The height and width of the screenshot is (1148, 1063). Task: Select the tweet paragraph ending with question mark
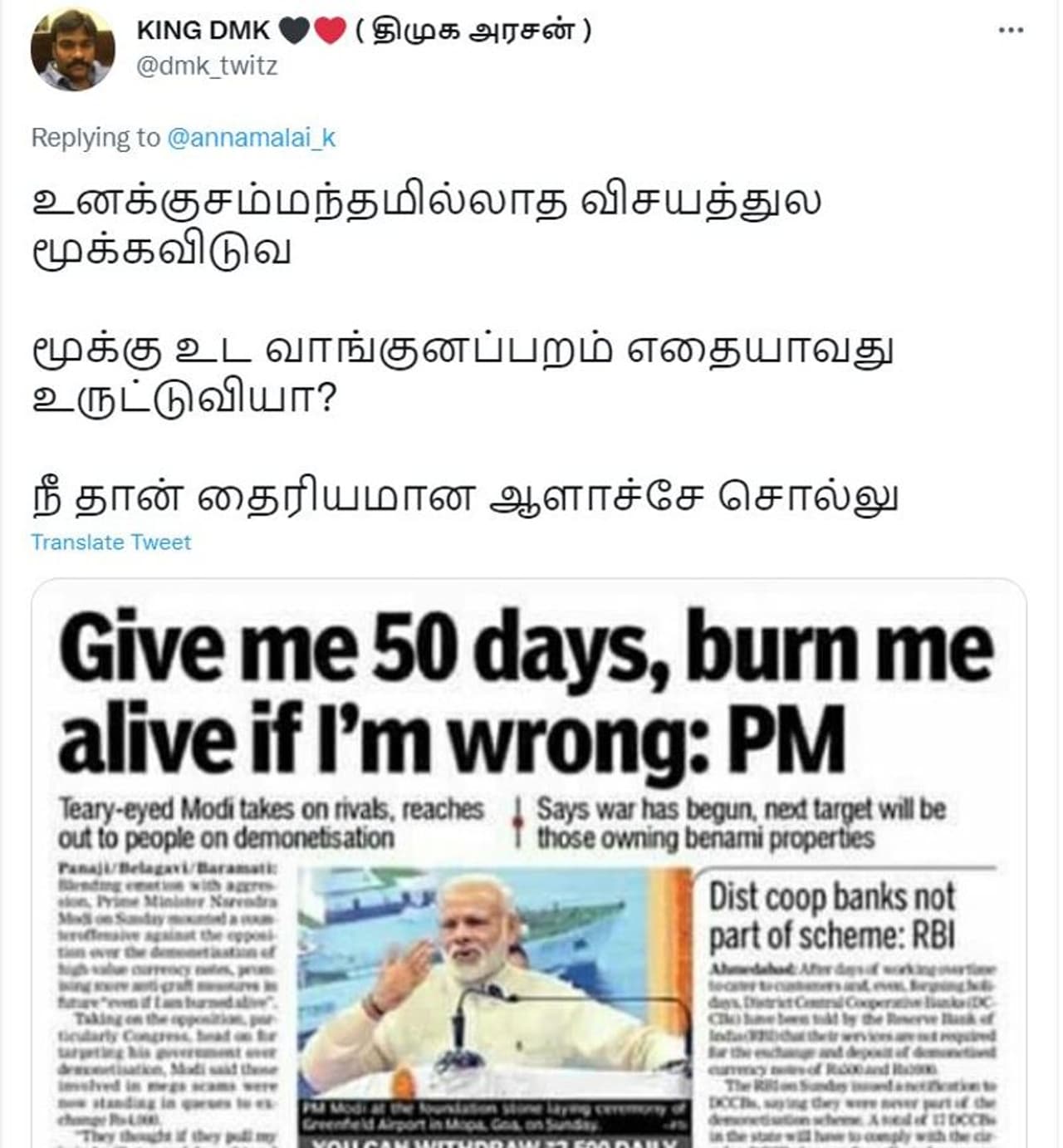point(463,374)
